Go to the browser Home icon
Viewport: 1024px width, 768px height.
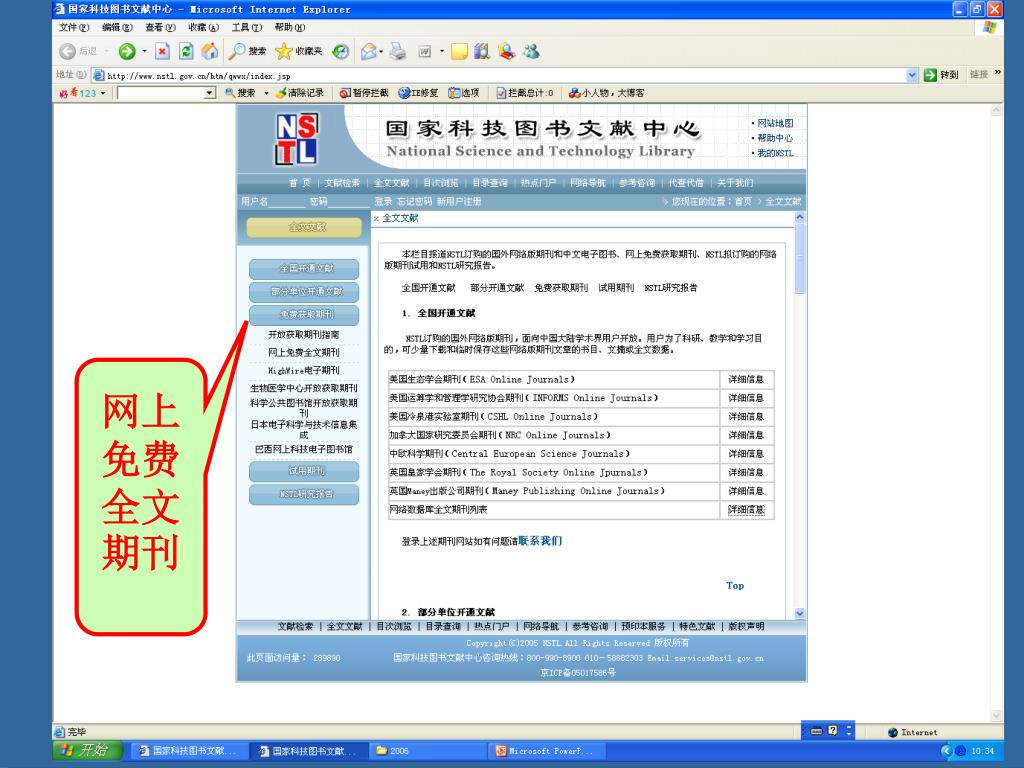point(210,51)
